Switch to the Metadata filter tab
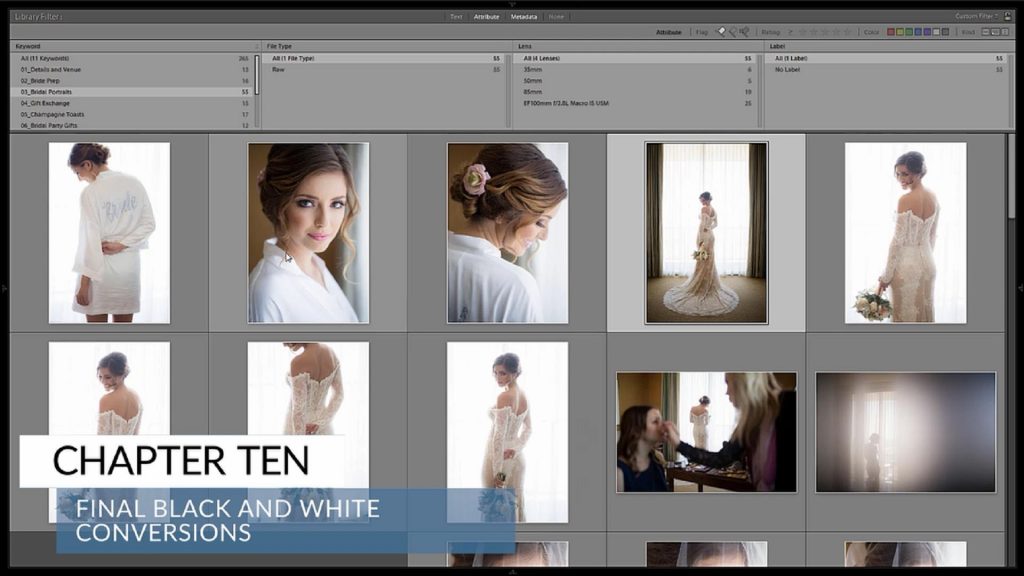 (524, 17)
